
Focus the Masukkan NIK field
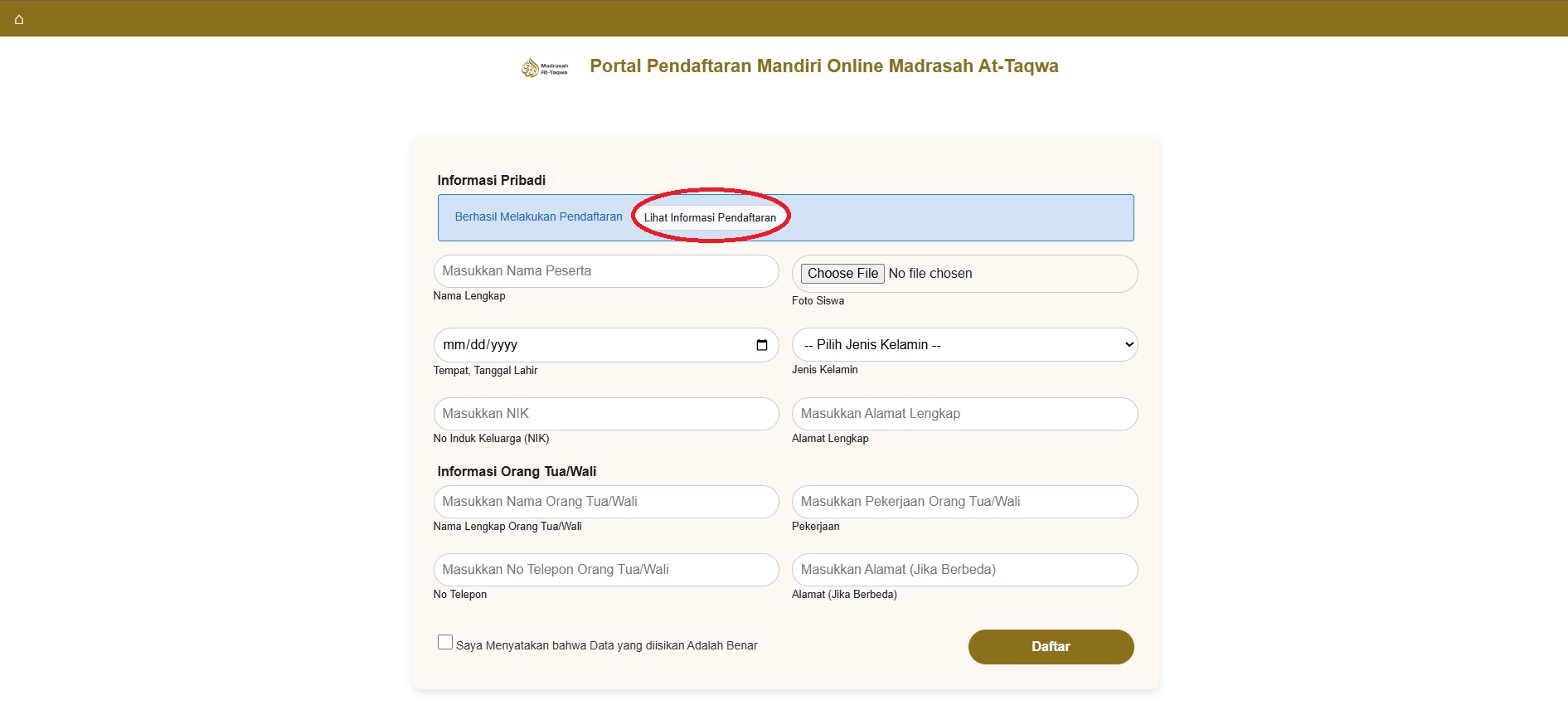tap(605, 414)
